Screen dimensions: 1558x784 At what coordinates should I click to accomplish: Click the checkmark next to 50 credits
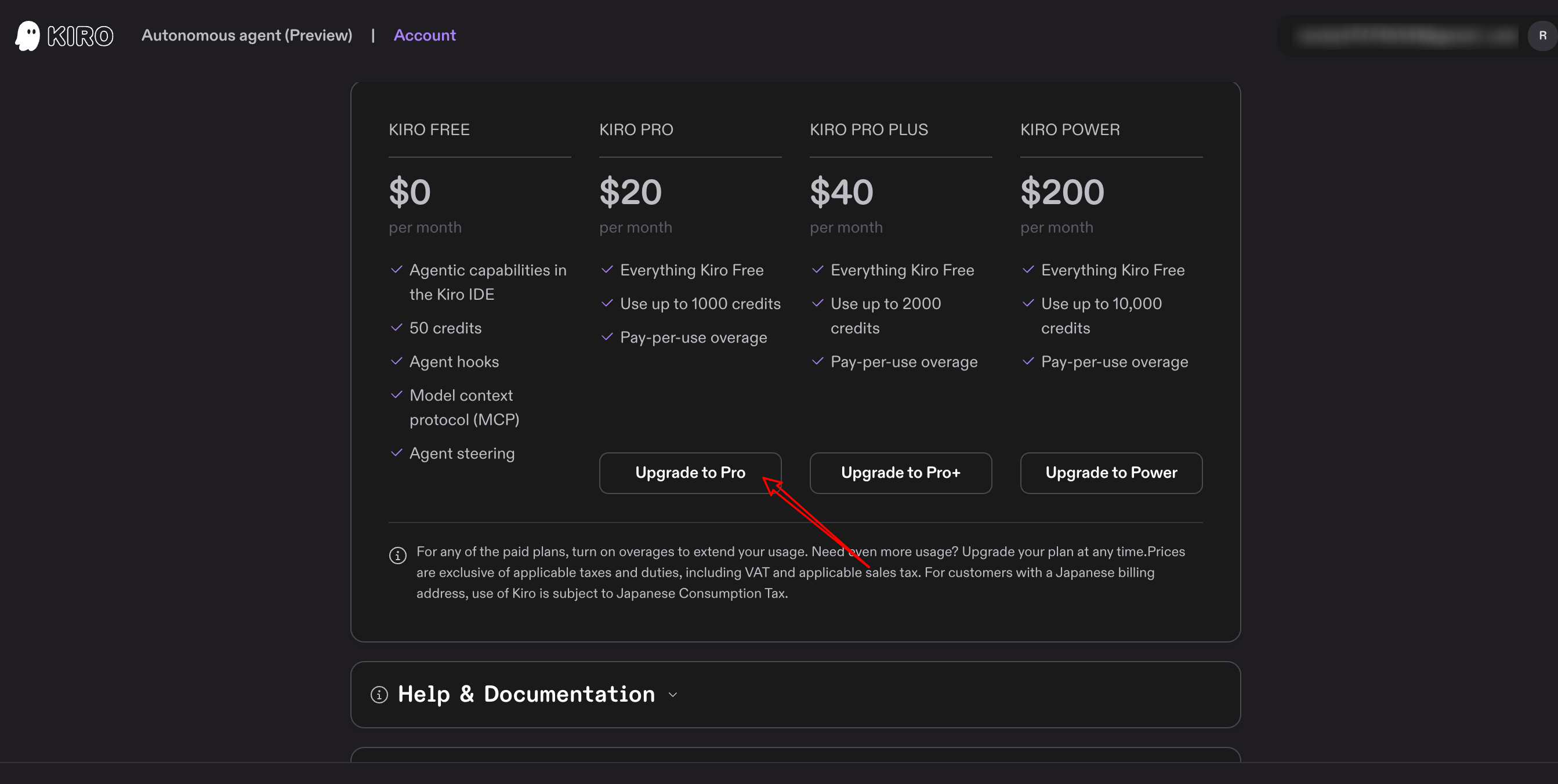(x=397, y=328)
